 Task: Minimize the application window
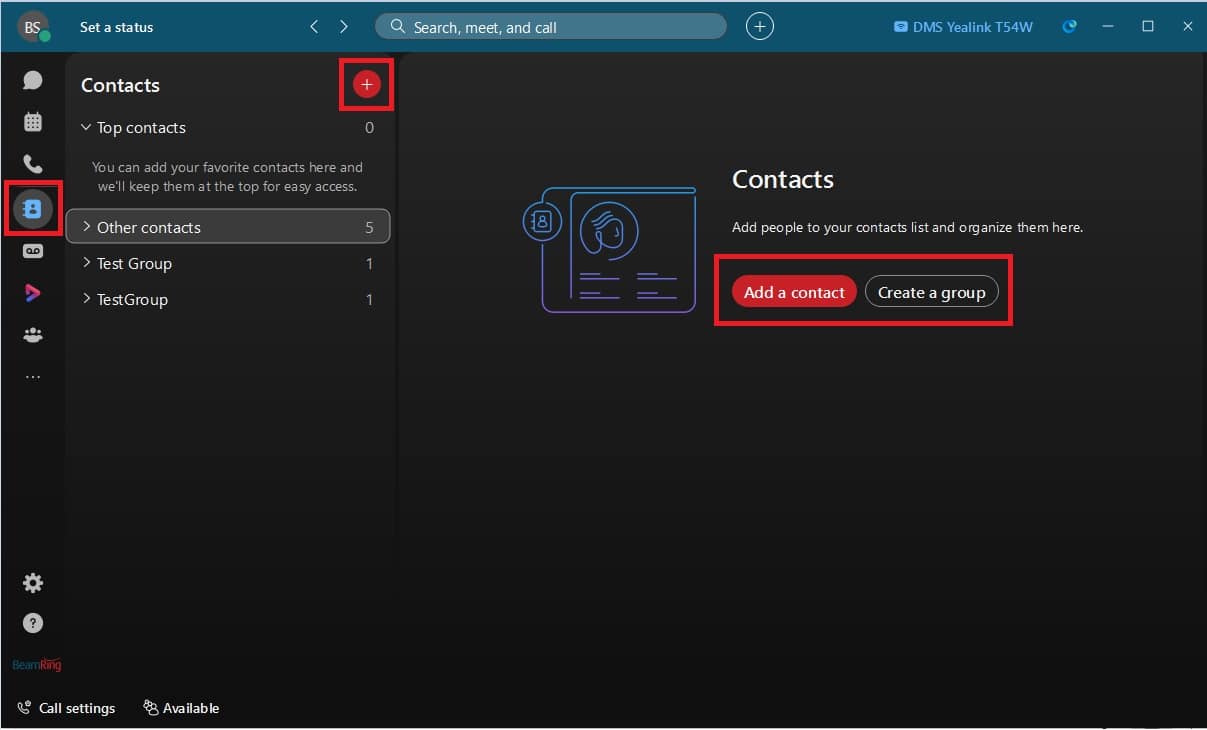click(1108, 27)
